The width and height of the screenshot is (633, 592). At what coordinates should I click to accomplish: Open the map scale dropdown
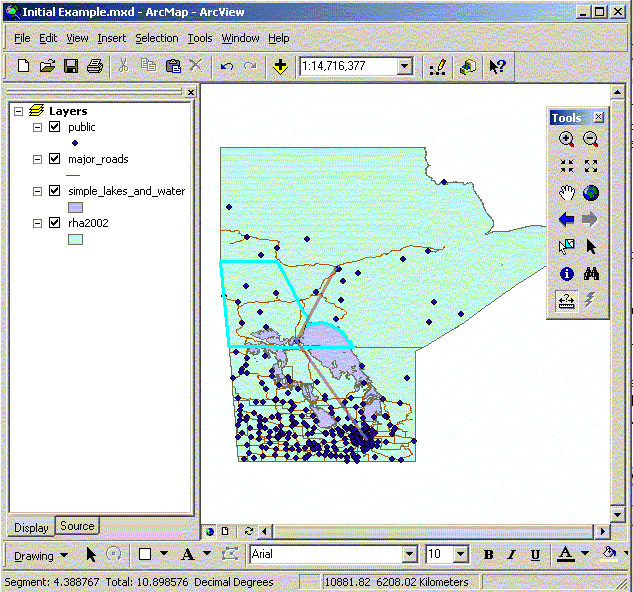pos(404,66)
